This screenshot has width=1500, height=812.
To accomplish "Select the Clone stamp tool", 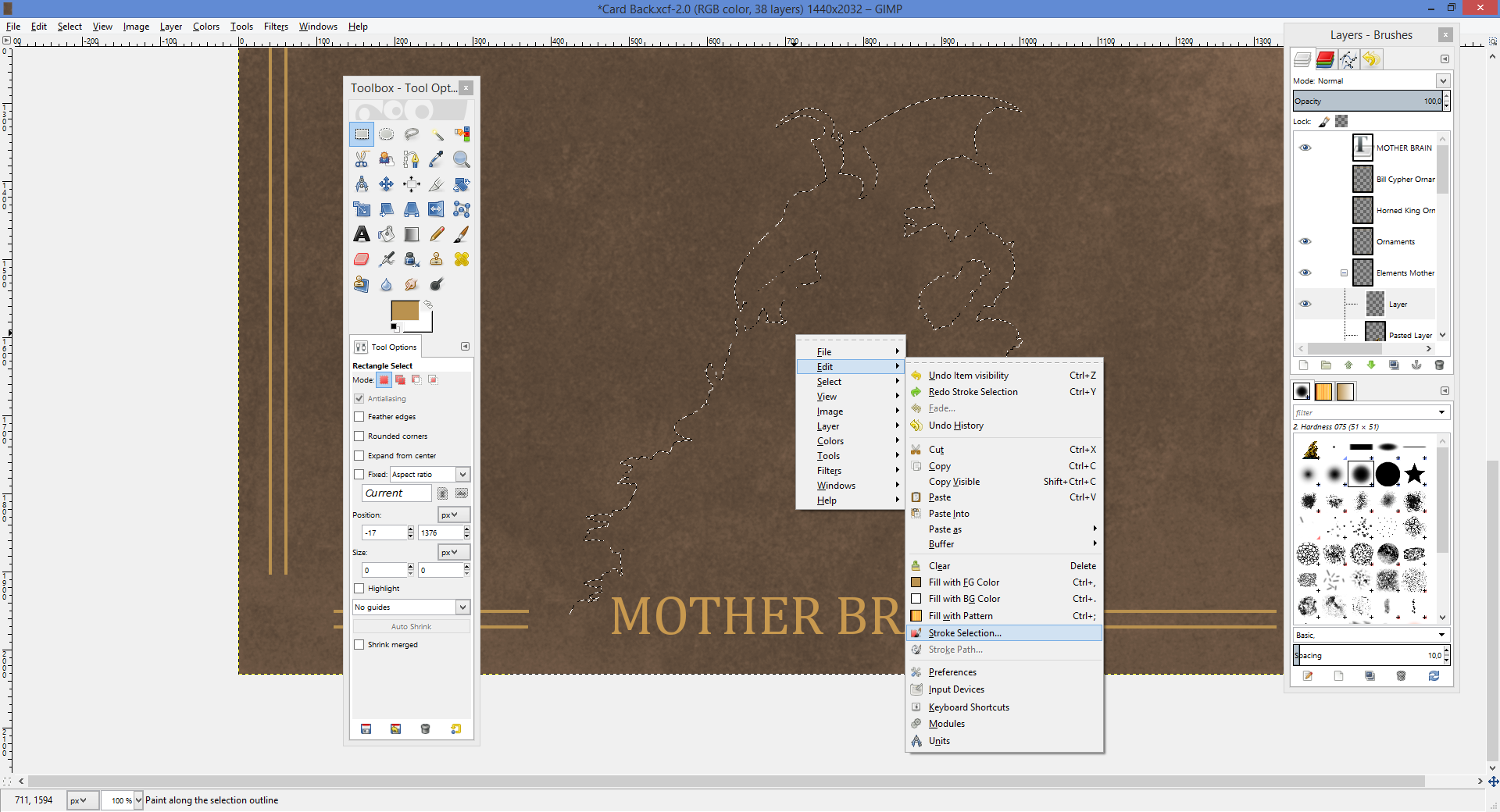I will point(437,259).
